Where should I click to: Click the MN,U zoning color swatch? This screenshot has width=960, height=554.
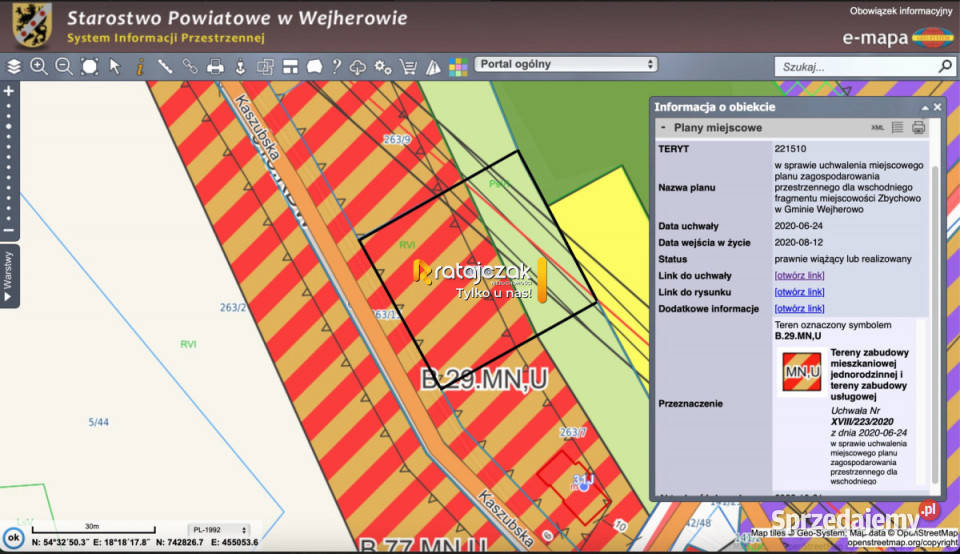pos(801,372)
